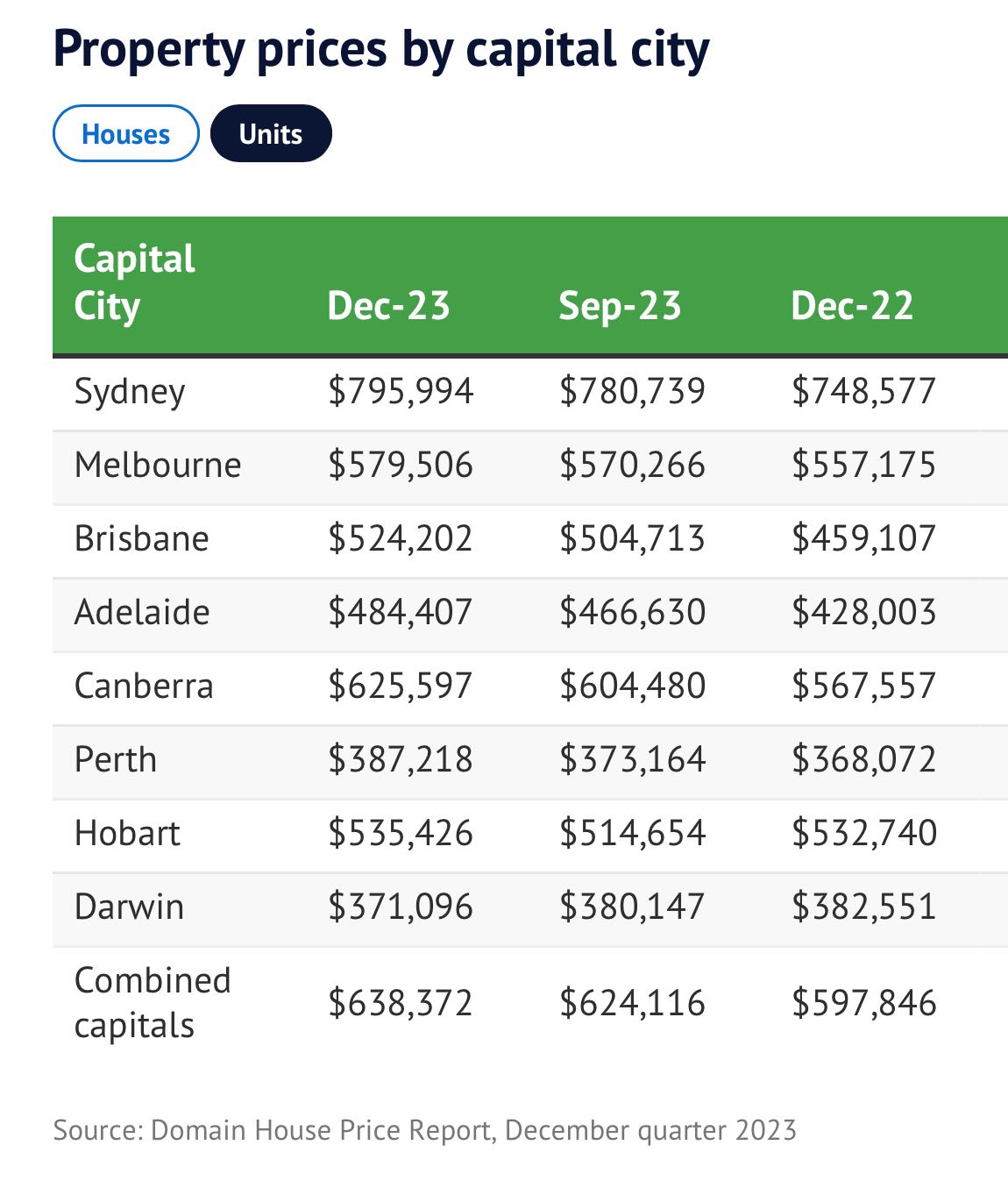This screenshot has width=1008, height=1181.
Task: Click Combined capitals Sep-23 value $624,116
Action: (632, 1002)
